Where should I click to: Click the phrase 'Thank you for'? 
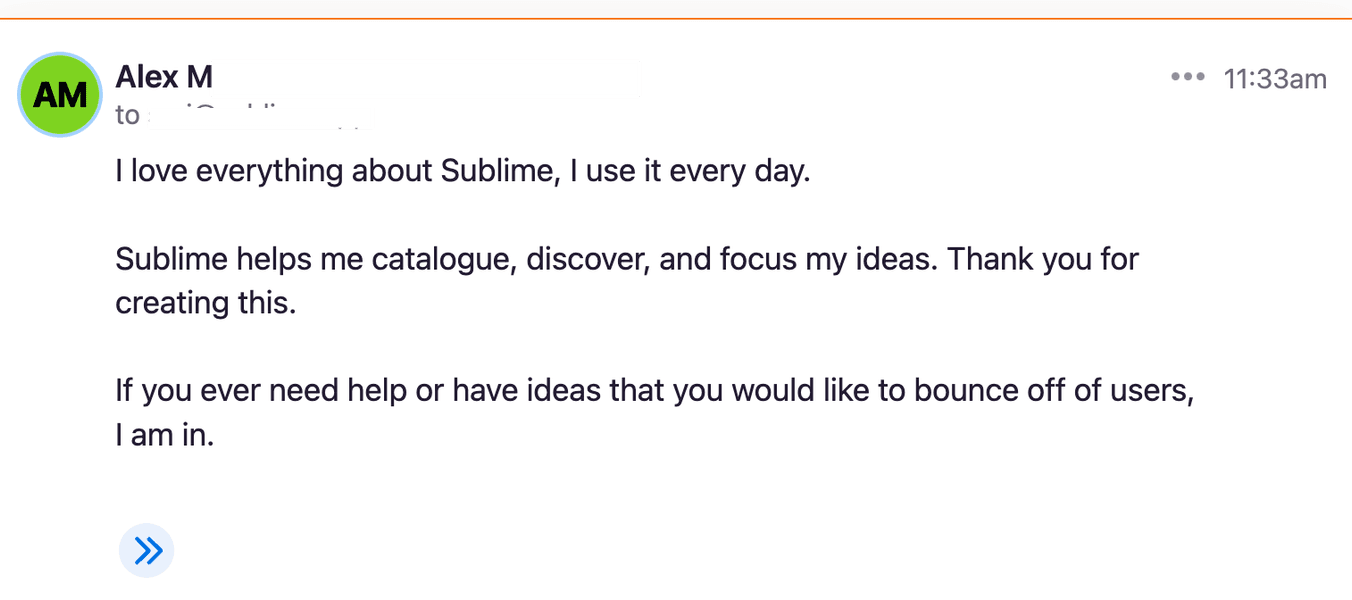[x=1043, y=260]
